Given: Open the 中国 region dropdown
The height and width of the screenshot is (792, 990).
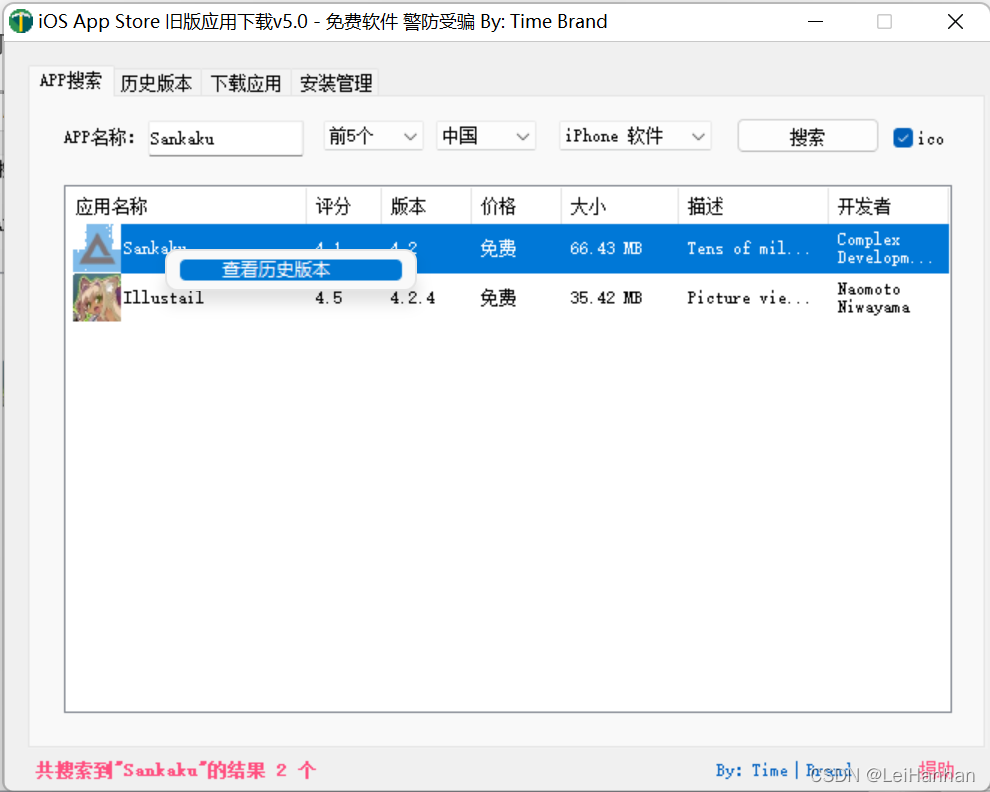Looking at the screenshot, I should click(486, 136).
